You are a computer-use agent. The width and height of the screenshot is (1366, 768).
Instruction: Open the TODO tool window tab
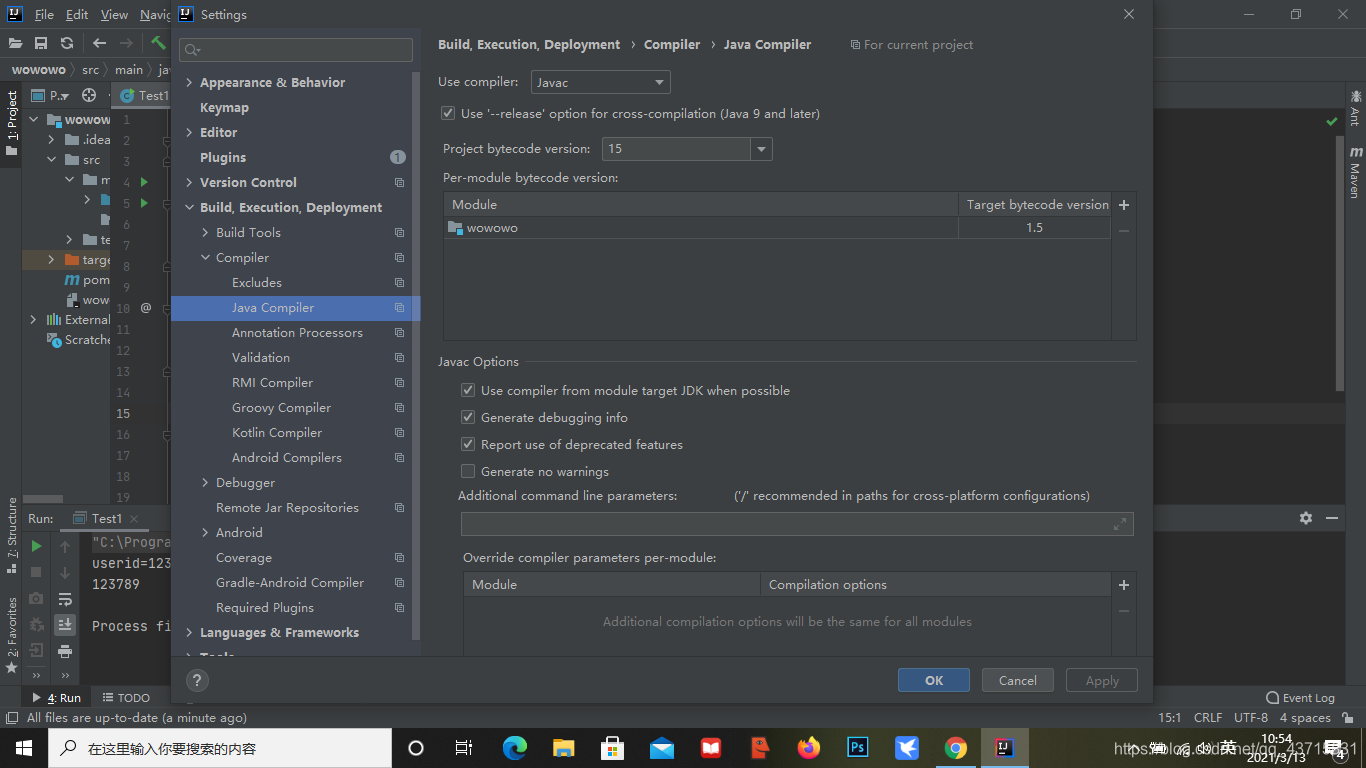point(126,698)
